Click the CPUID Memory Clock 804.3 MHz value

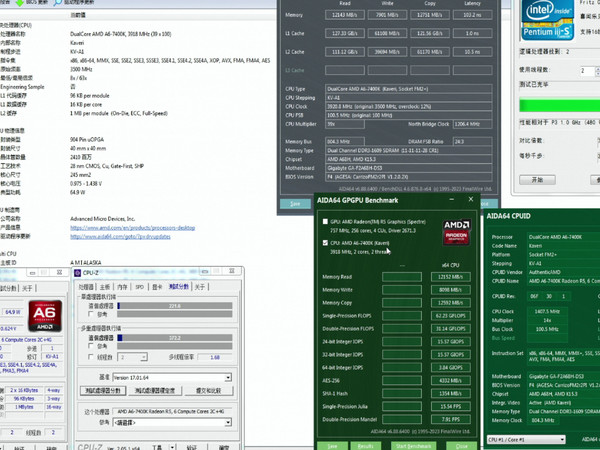[543, 420]
